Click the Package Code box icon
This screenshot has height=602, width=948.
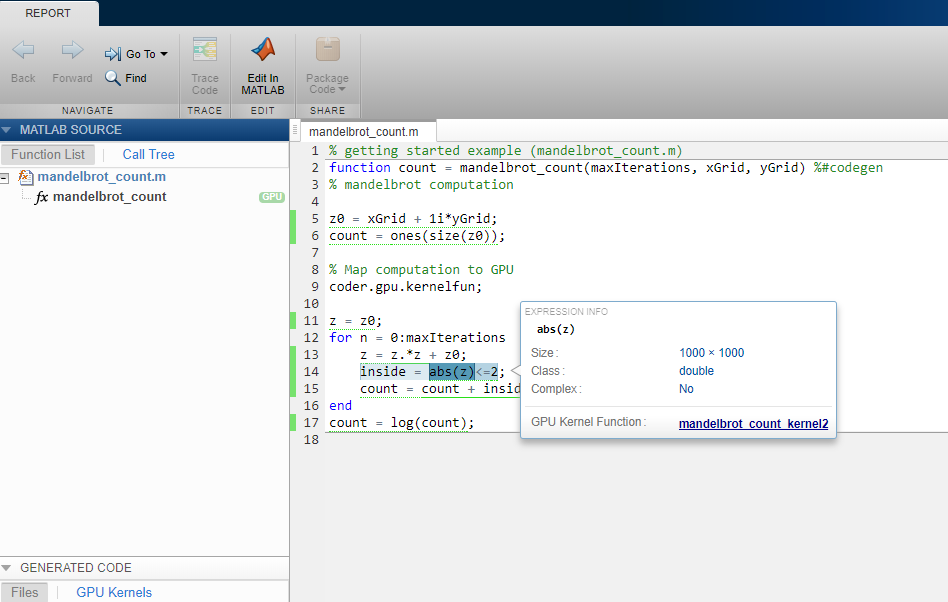[327, 51]
